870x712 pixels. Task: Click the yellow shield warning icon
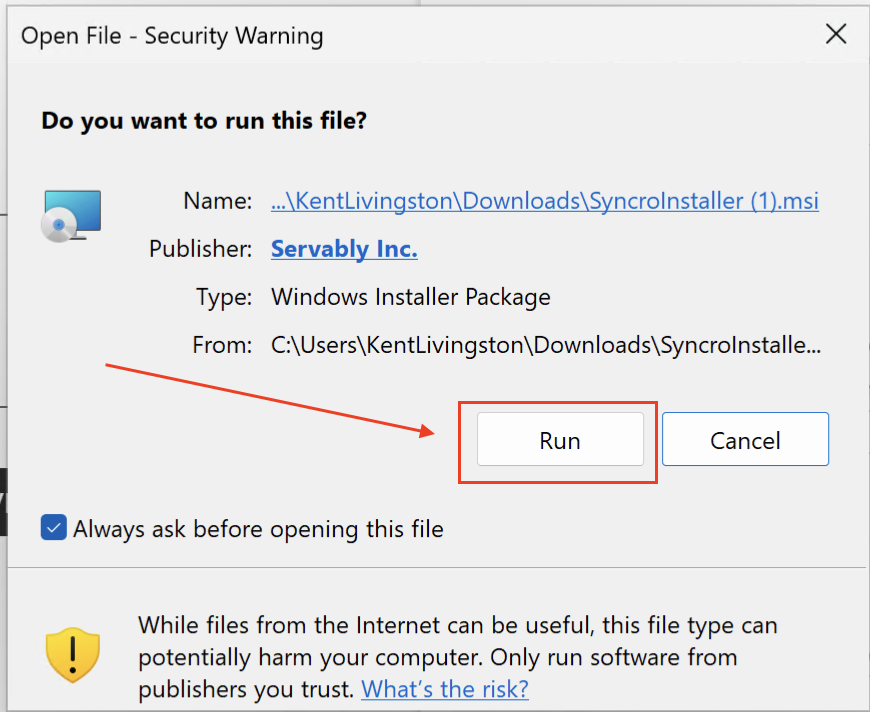pyautogui.click(x=73, y=655)
